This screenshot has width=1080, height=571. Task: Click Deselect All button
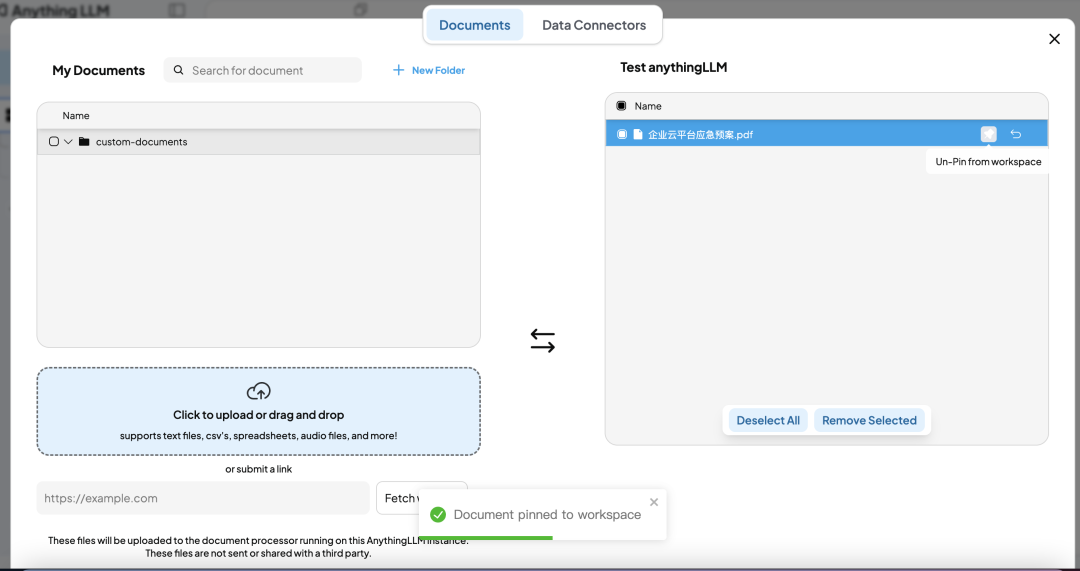(x=768, y=420)
